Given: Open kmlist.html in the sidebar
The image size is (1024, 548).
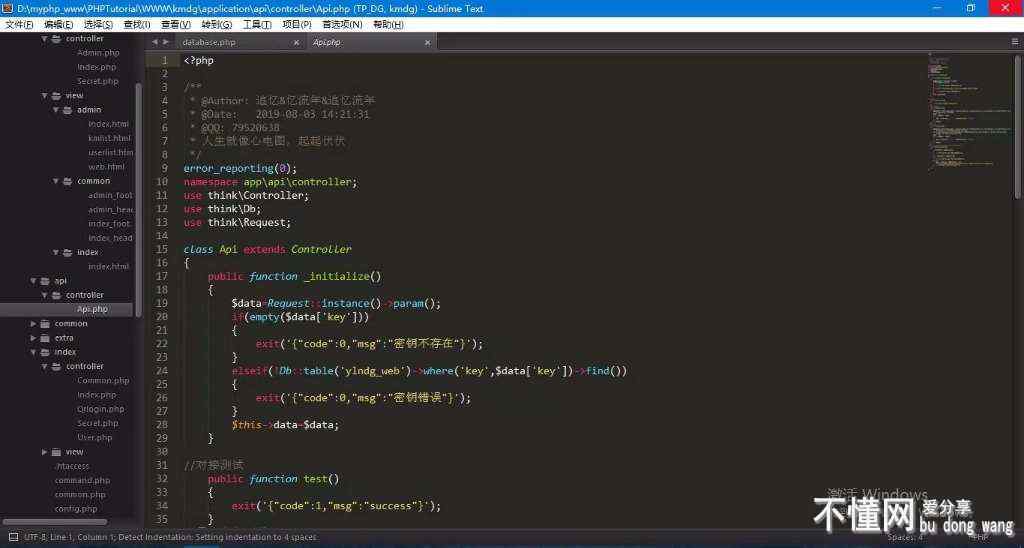Looking at the screenshot, I should (x=109, y=138).
